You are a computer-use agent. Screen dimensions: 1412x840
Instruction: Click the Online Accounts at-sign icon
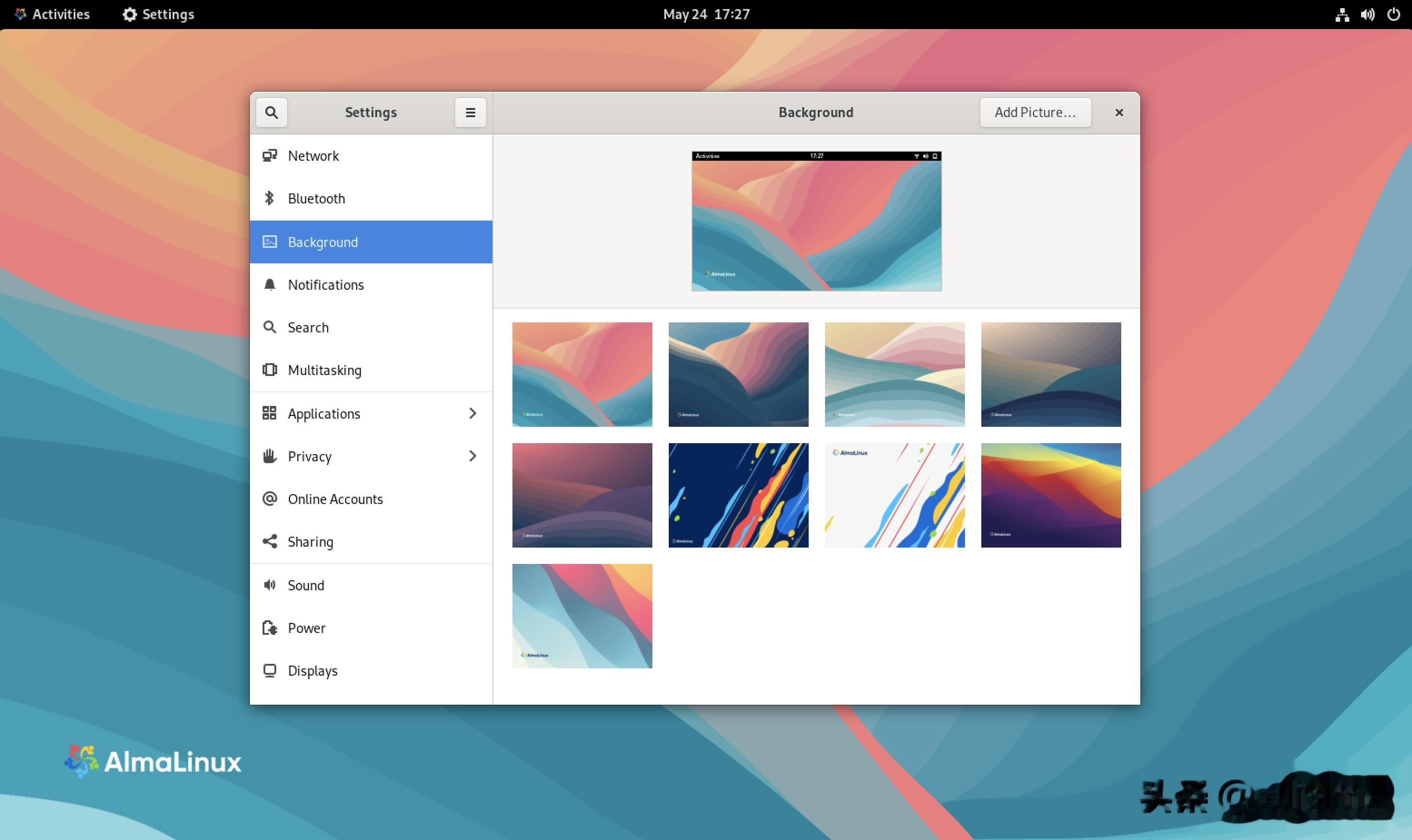click(x=269, y=499)
